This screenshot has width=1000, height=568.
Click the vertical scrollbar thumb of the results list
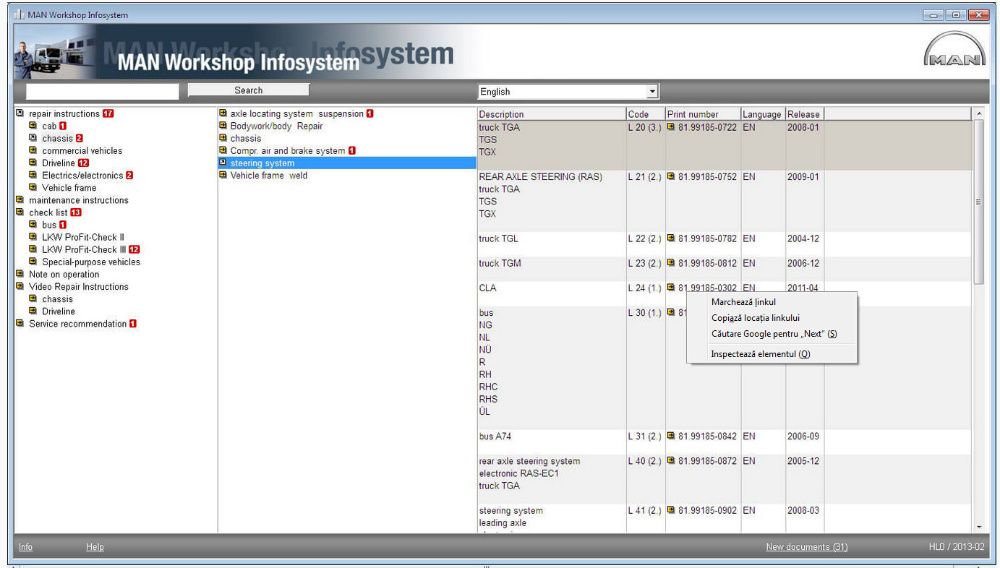pyautogui.click(x=979, y=202)
